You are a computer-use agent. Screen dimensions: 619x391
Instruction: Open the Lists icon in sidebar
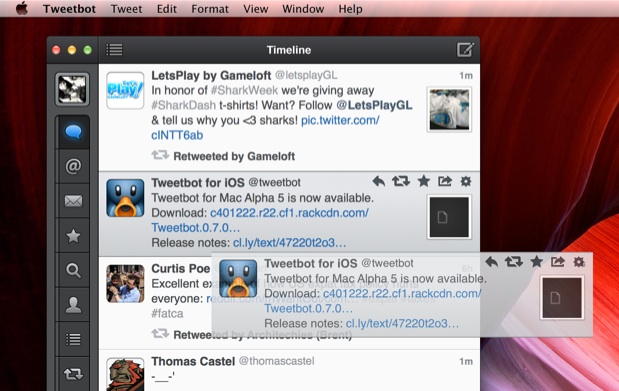click(73, 339)
